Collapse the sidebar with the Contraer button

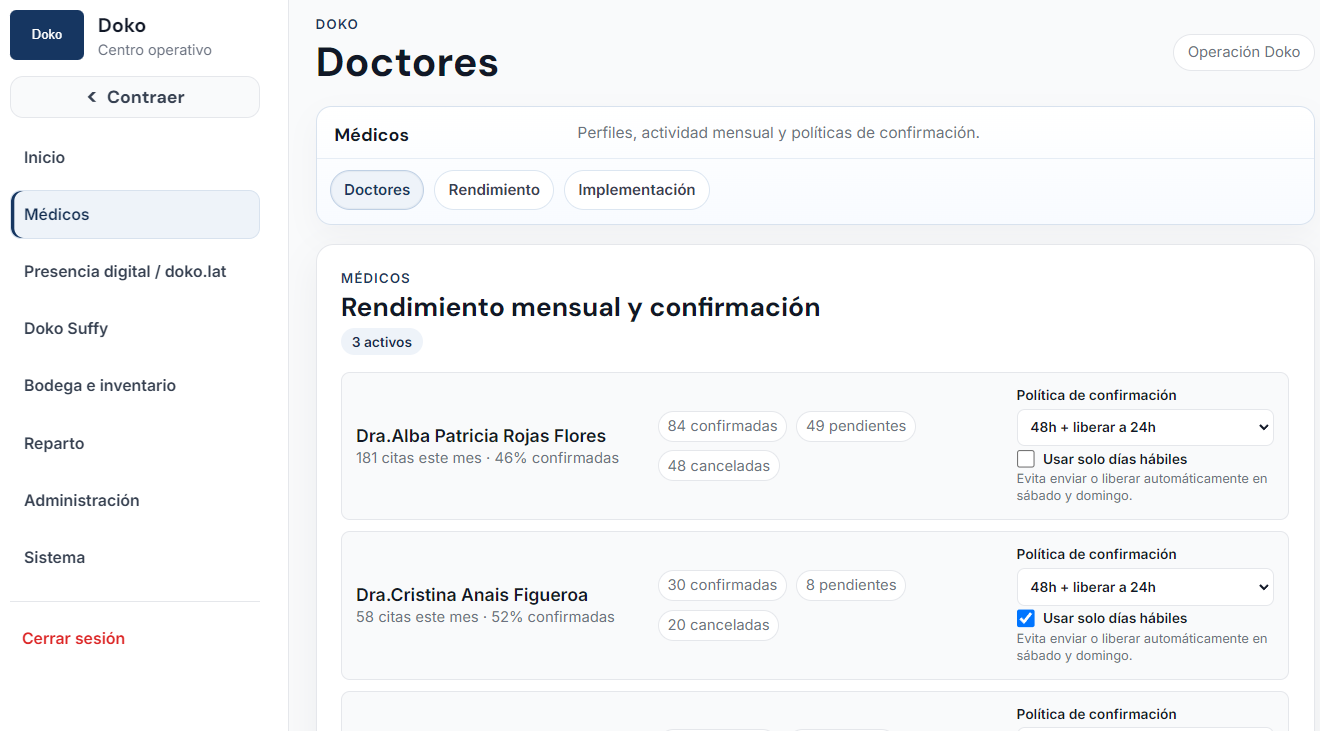click(135, 97)
